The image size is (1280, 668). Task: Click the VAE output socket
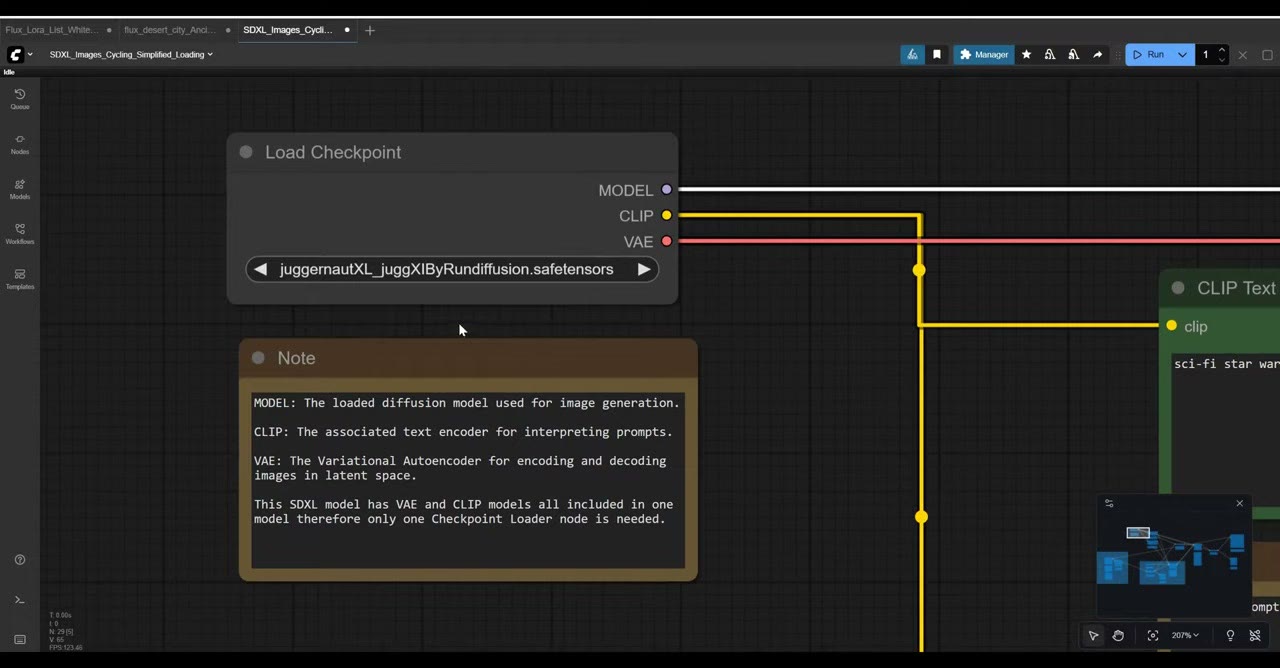coord(667,242)
